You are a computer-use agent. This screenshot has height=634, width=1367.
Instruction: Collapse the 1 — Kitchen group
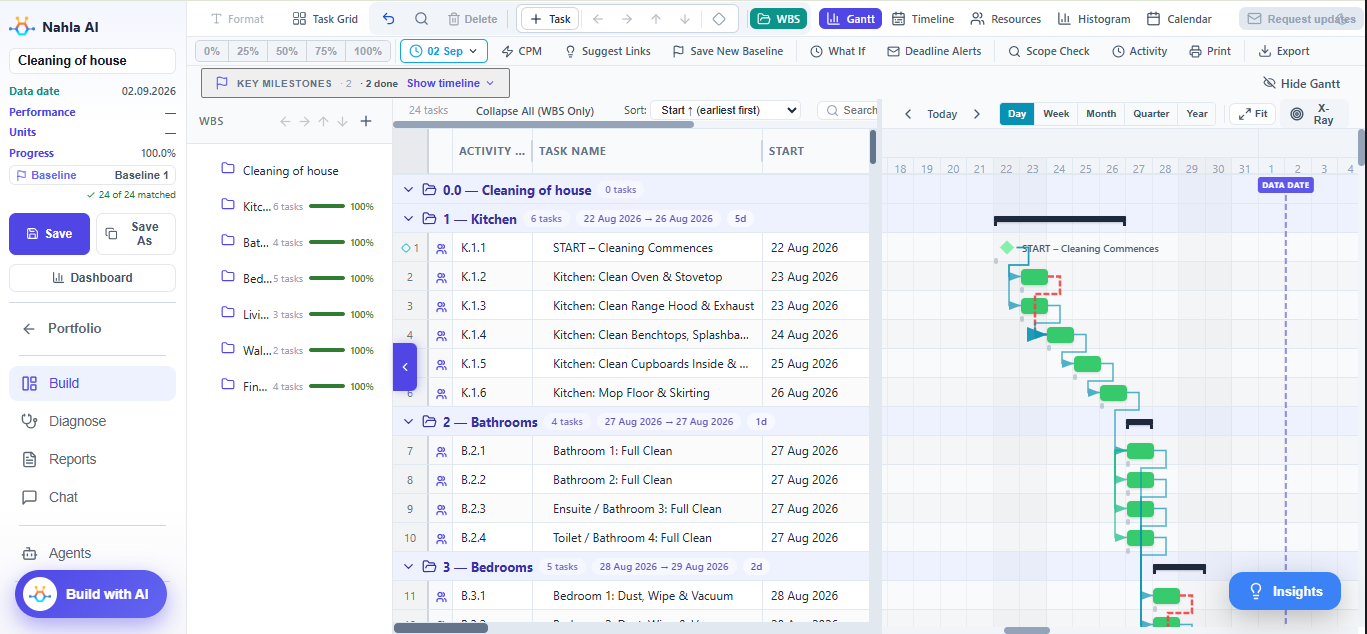click(408, 219)
